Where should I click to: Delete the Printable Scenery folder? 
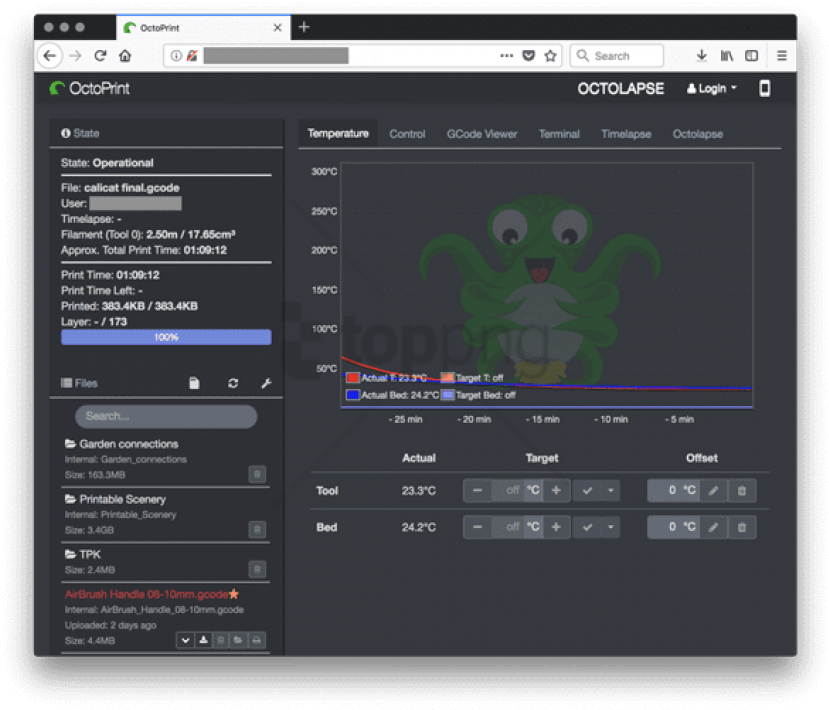(257, 529)
